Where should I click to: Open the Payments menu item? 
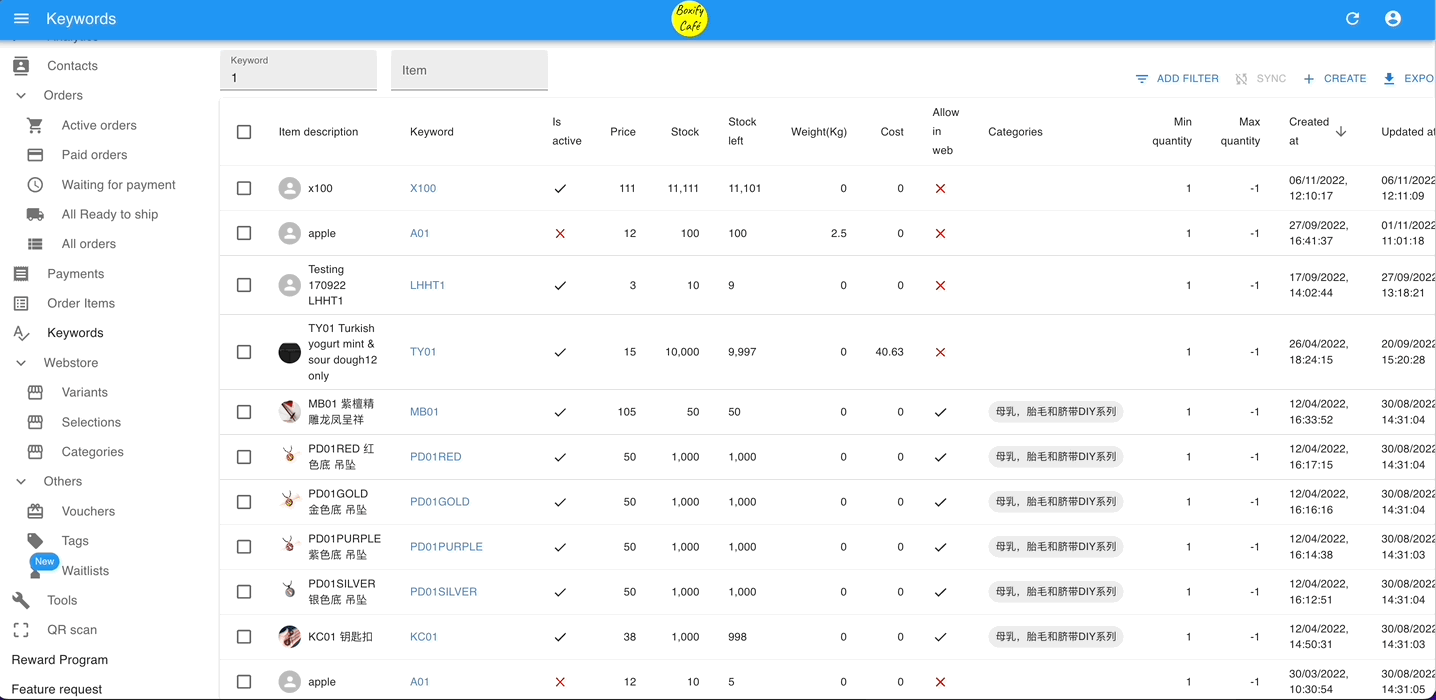[x=22, y=273]
